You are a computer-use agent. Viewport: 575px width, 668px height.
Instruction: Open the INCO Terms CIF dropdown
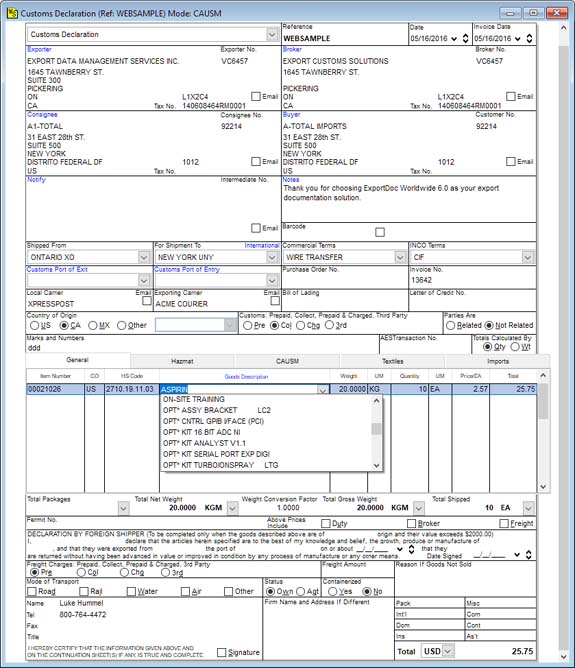(x=527, y=257)
